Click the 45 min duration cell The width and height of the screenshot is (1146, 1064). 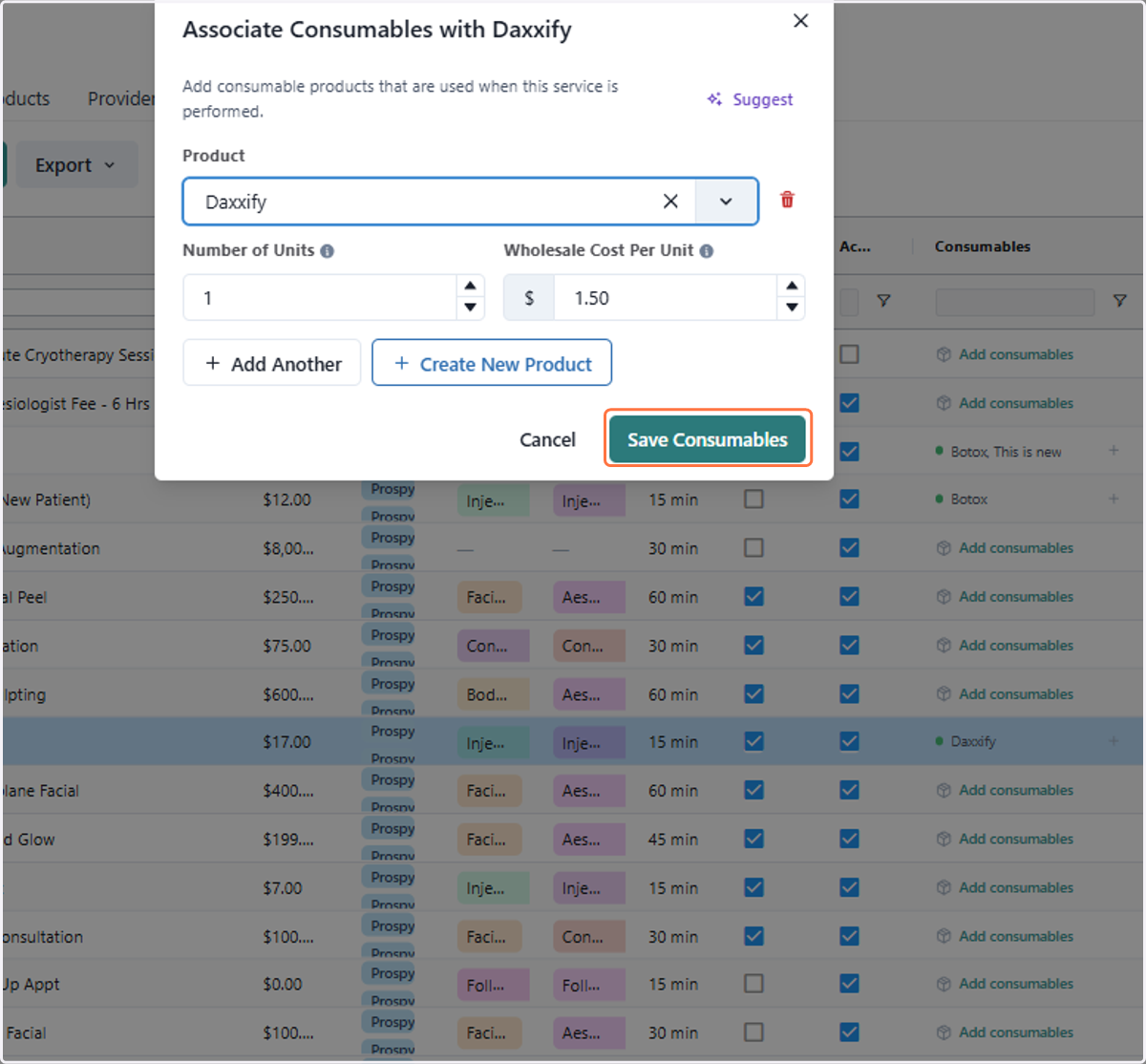tap(673, 840)
